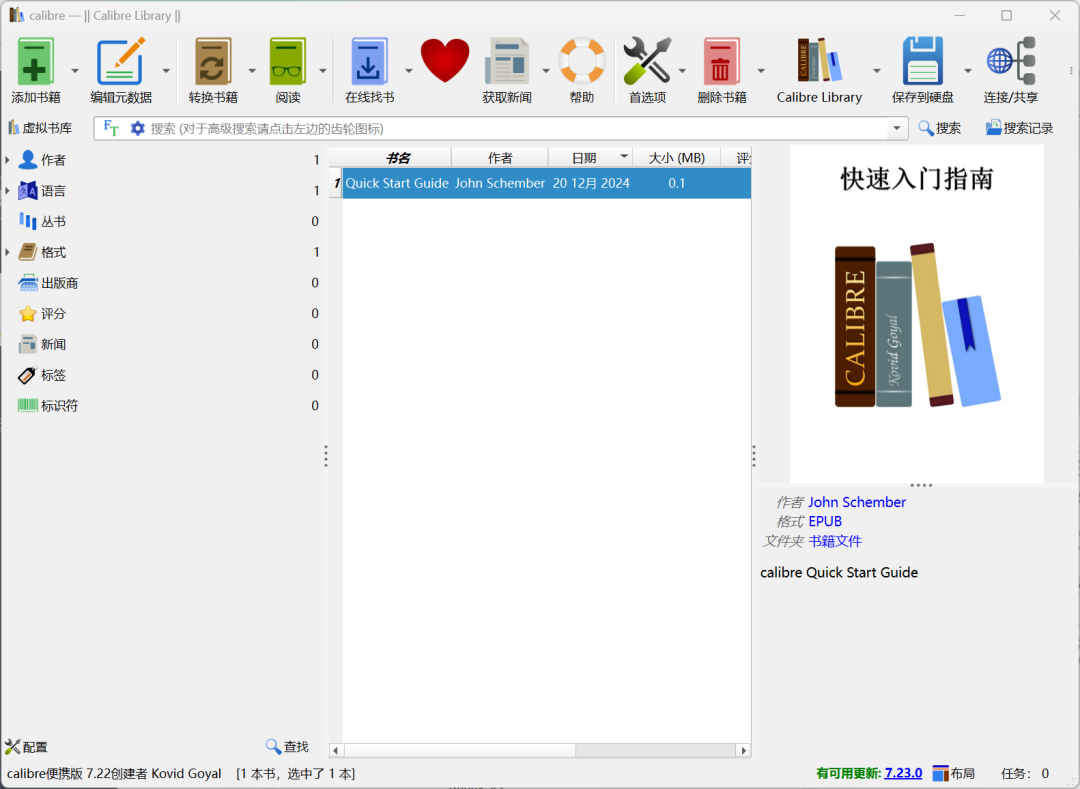Sort by the Date (日期) column header

(584, 158)
